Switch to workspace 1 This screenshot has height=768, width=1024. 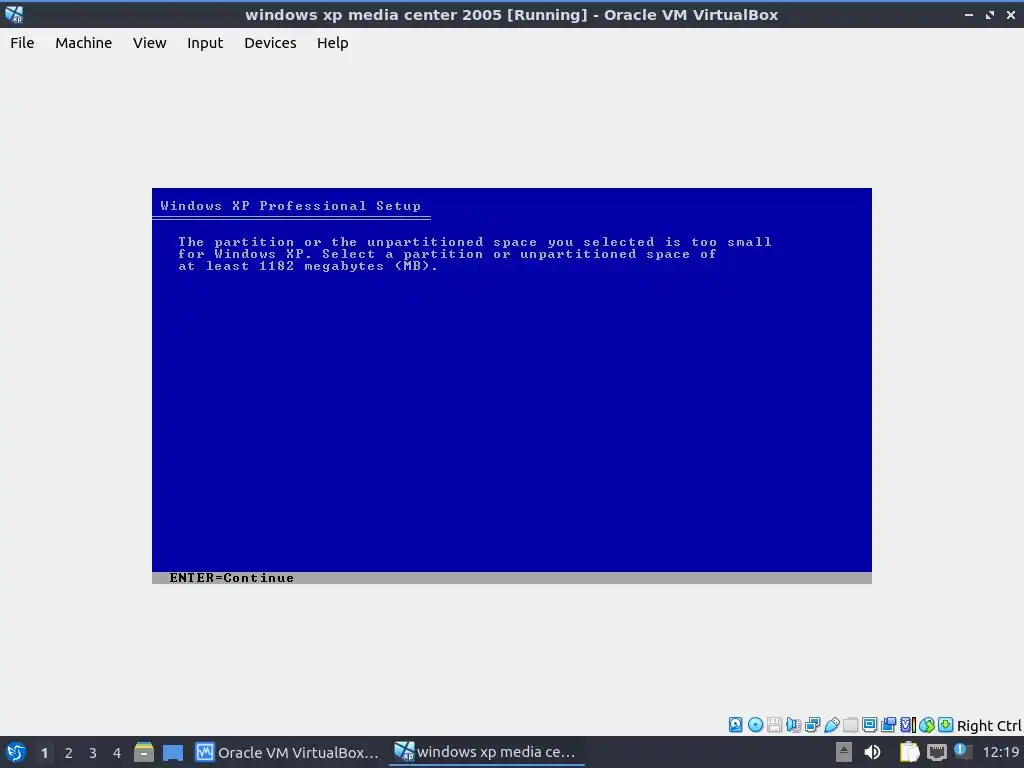click(44, 753)
